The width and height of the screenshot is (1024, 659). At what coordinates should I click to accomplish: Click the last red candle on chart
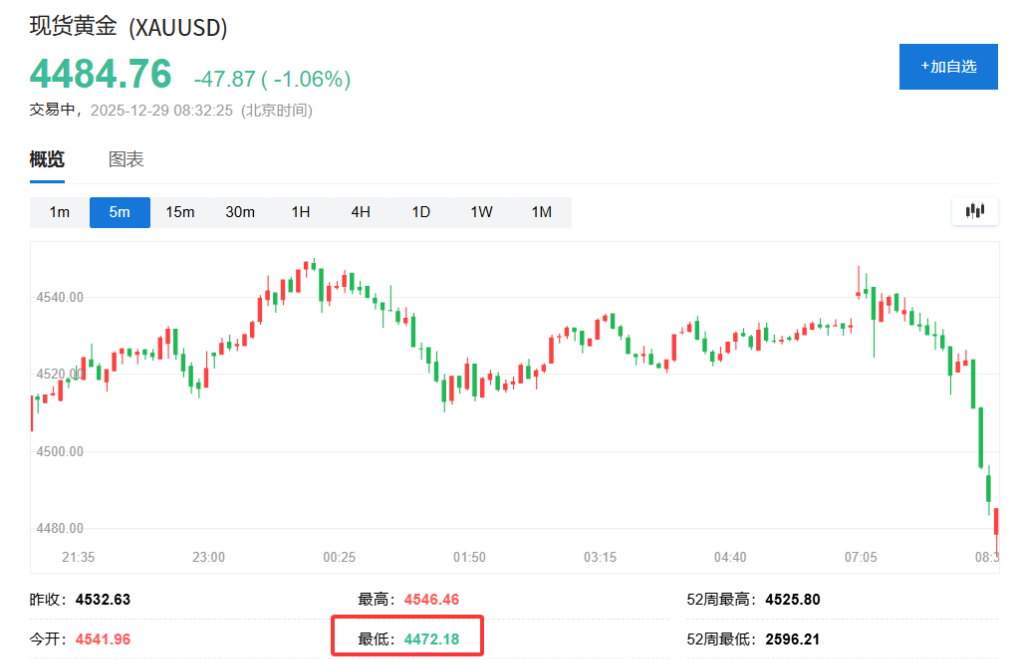[x=996, y=523]
